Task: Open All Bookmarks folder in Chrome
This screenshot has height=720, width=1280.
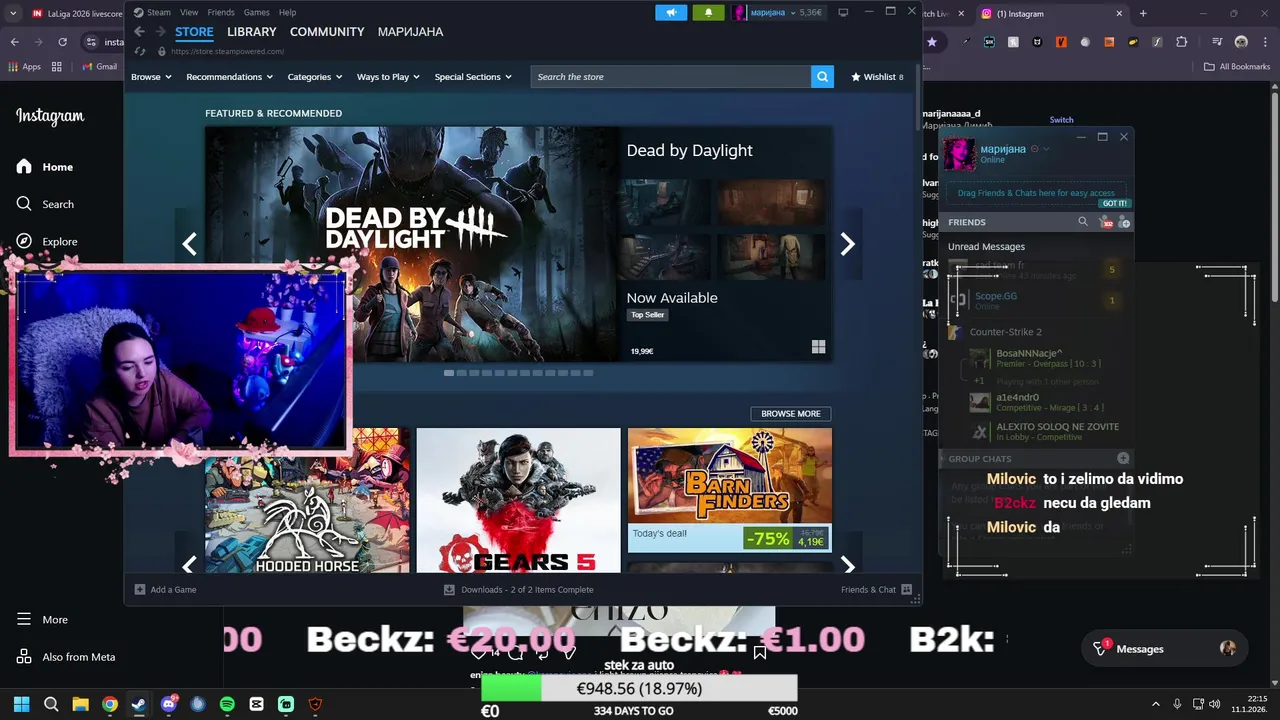Action: tap(1237, 67)
